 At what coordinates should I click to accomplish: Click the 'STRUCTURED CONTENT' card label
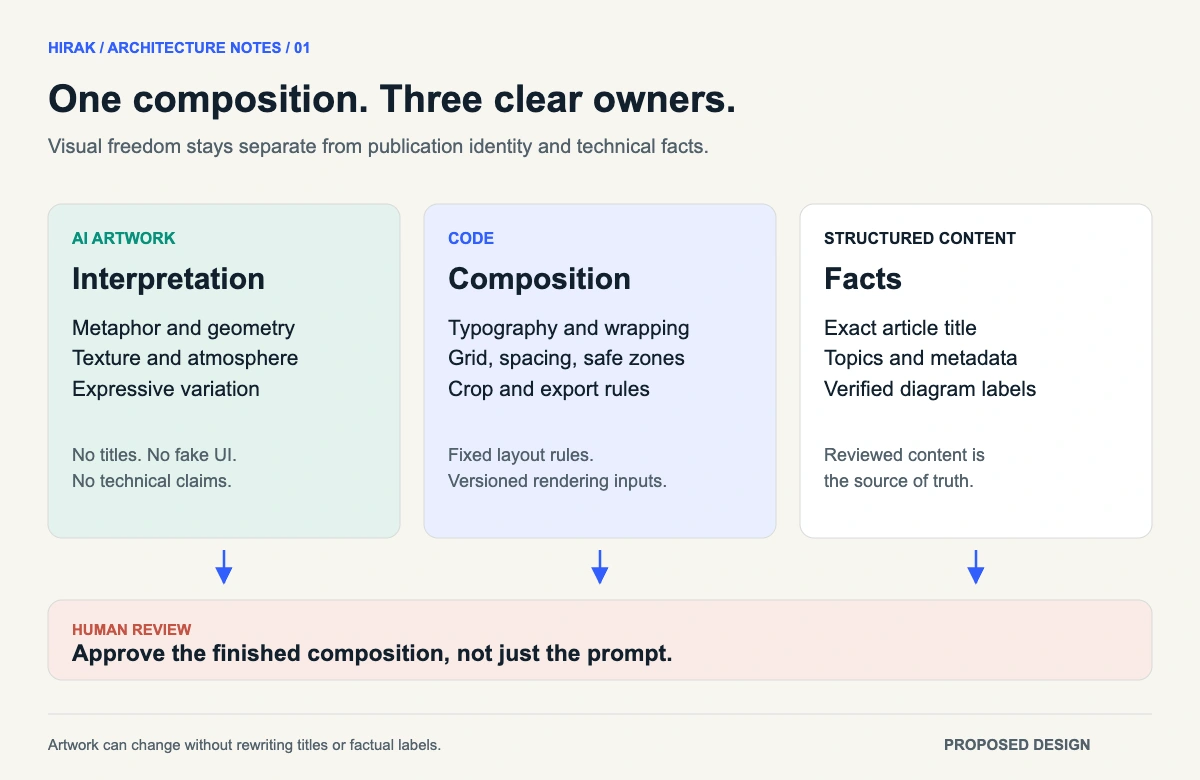tap(920, 239)
